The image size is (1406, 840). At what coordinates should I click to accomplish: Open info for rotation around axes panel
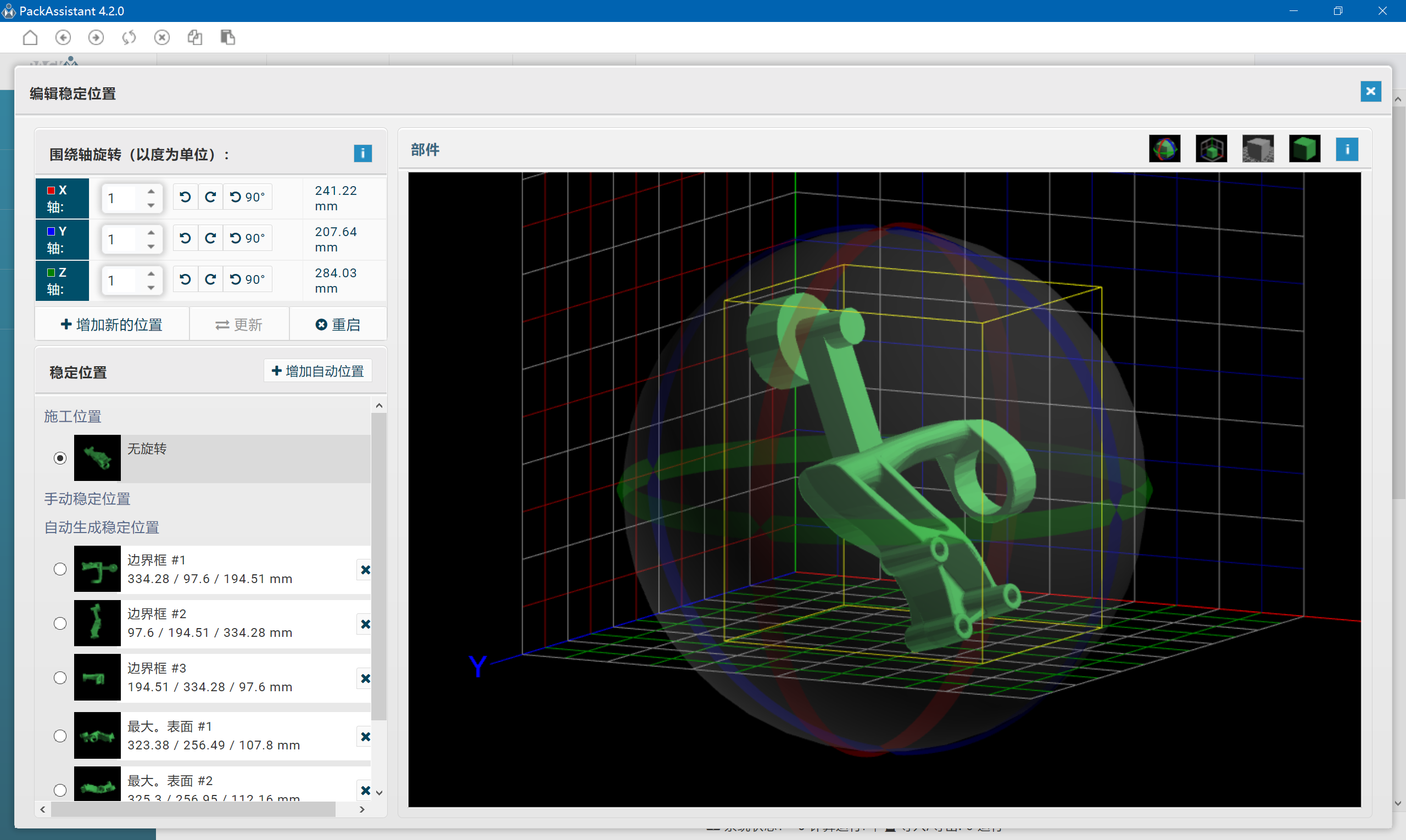(362, 153)
